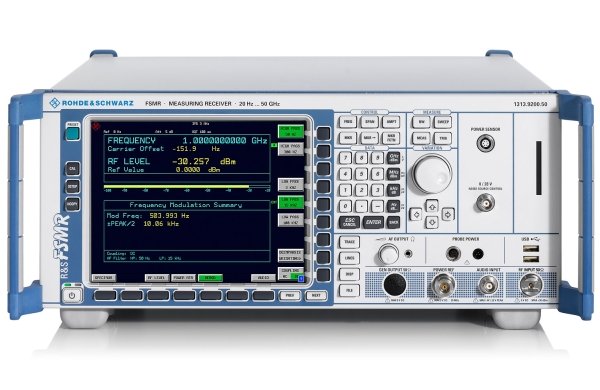Tap the number 7 key

coord(346,158)
